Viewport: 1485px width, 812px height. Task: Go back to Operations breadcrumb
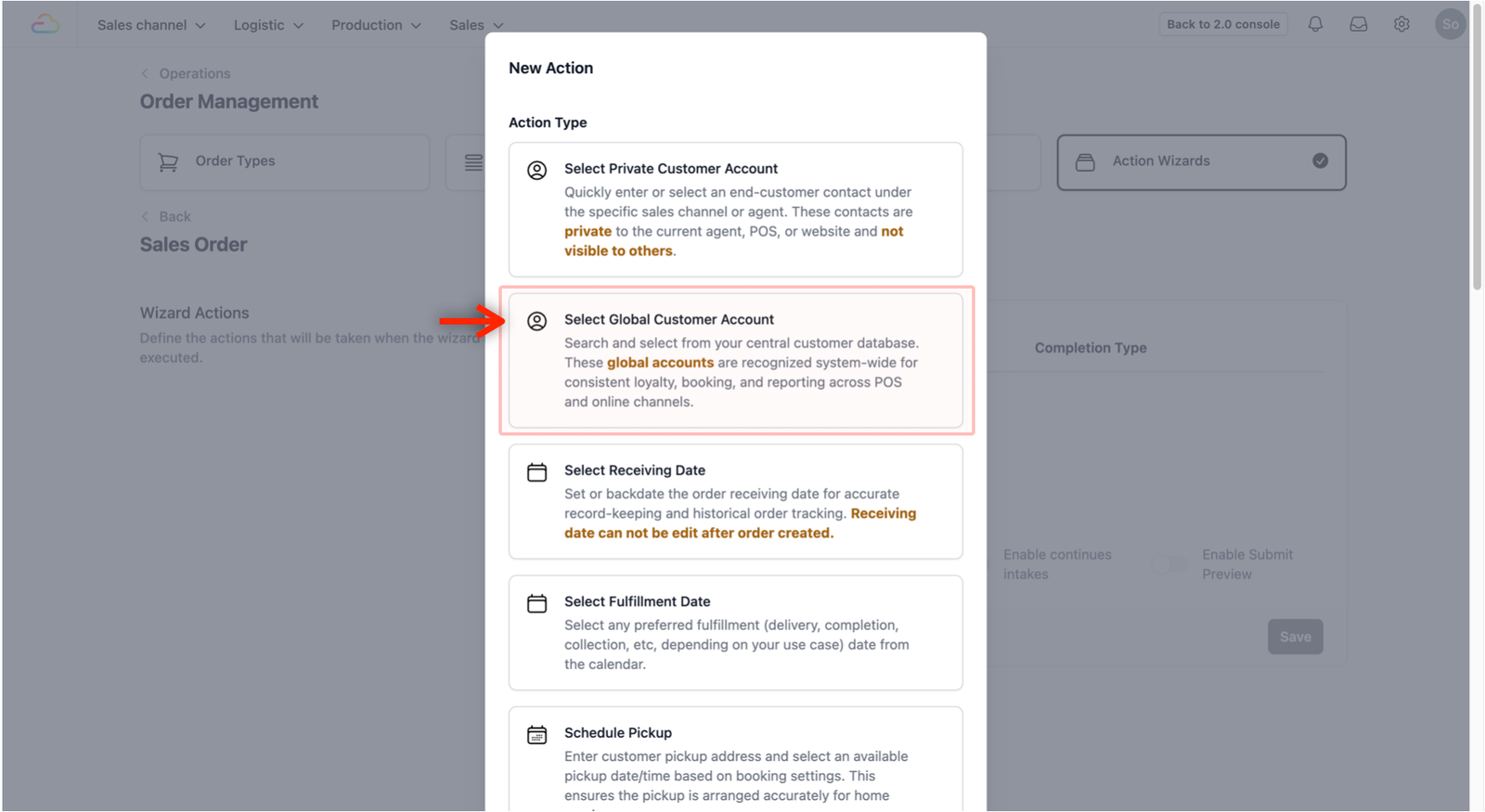(185, 73)
